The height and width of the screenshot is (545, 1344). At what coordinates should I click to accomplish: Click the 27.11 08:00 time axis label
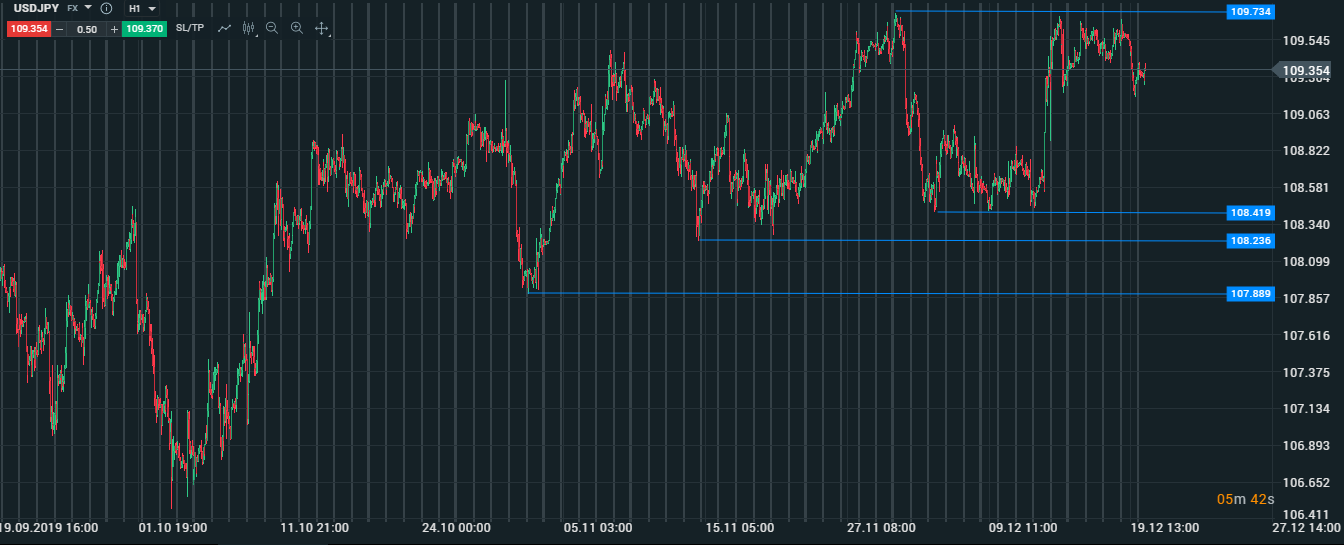click(x=881, y=527)
